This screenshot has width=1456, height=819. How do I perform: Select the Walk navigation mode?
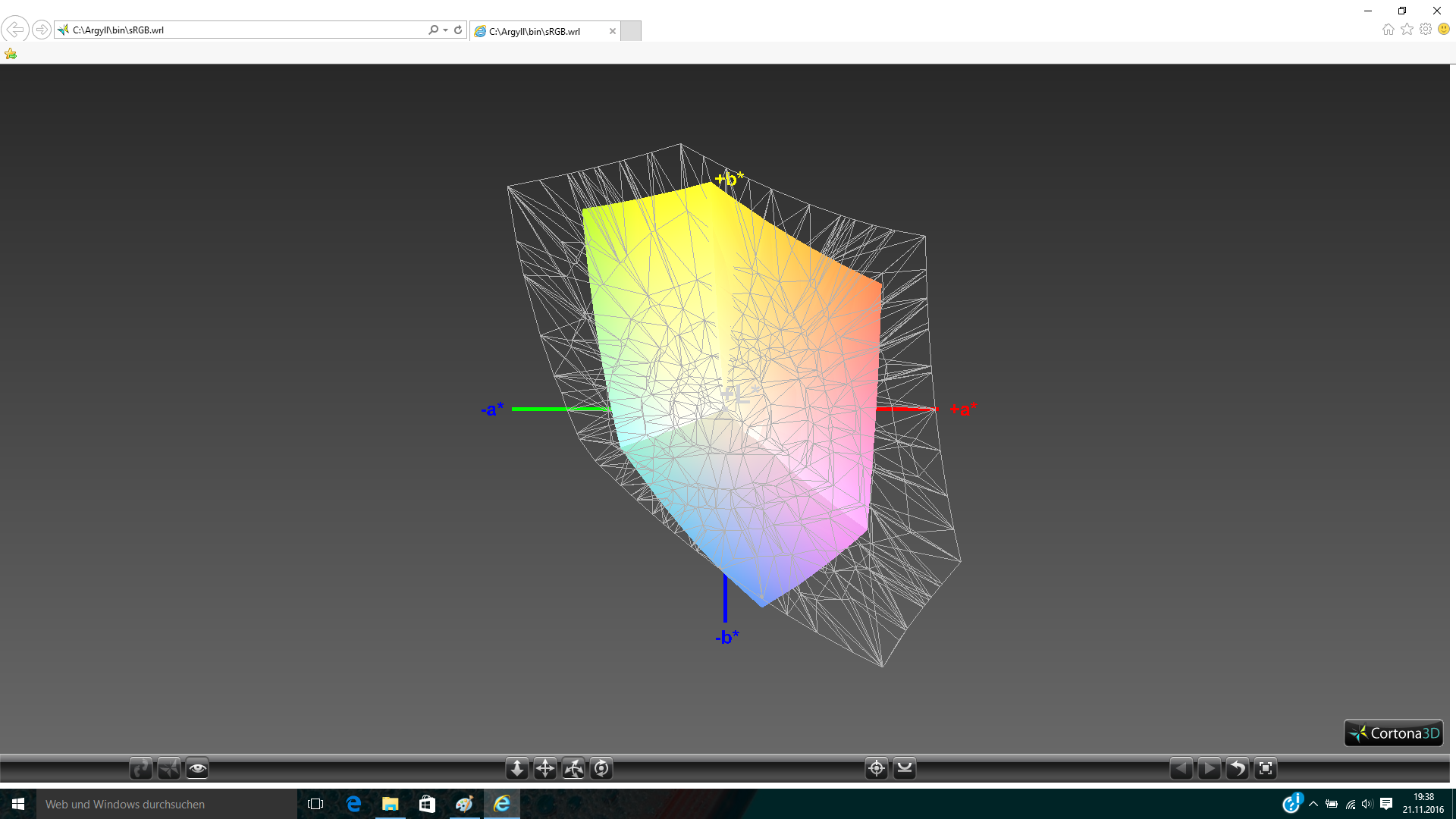pyautogui.click(x=141, y=768)
